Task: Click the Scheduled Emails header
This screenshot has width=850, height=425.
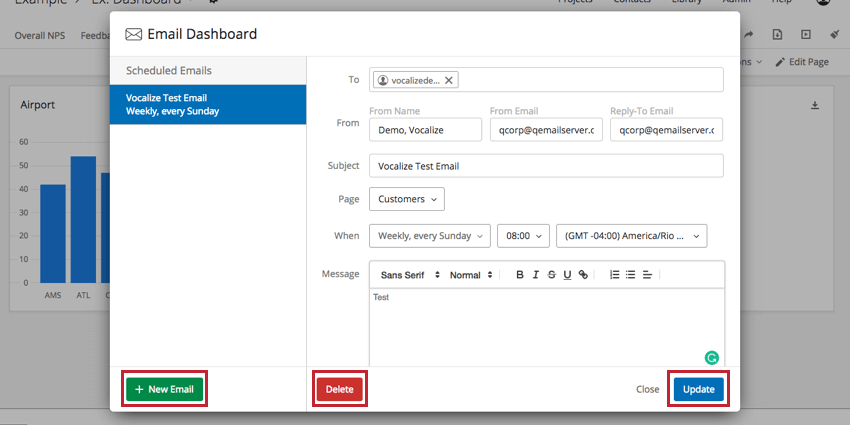Action: tap(208, 70)
